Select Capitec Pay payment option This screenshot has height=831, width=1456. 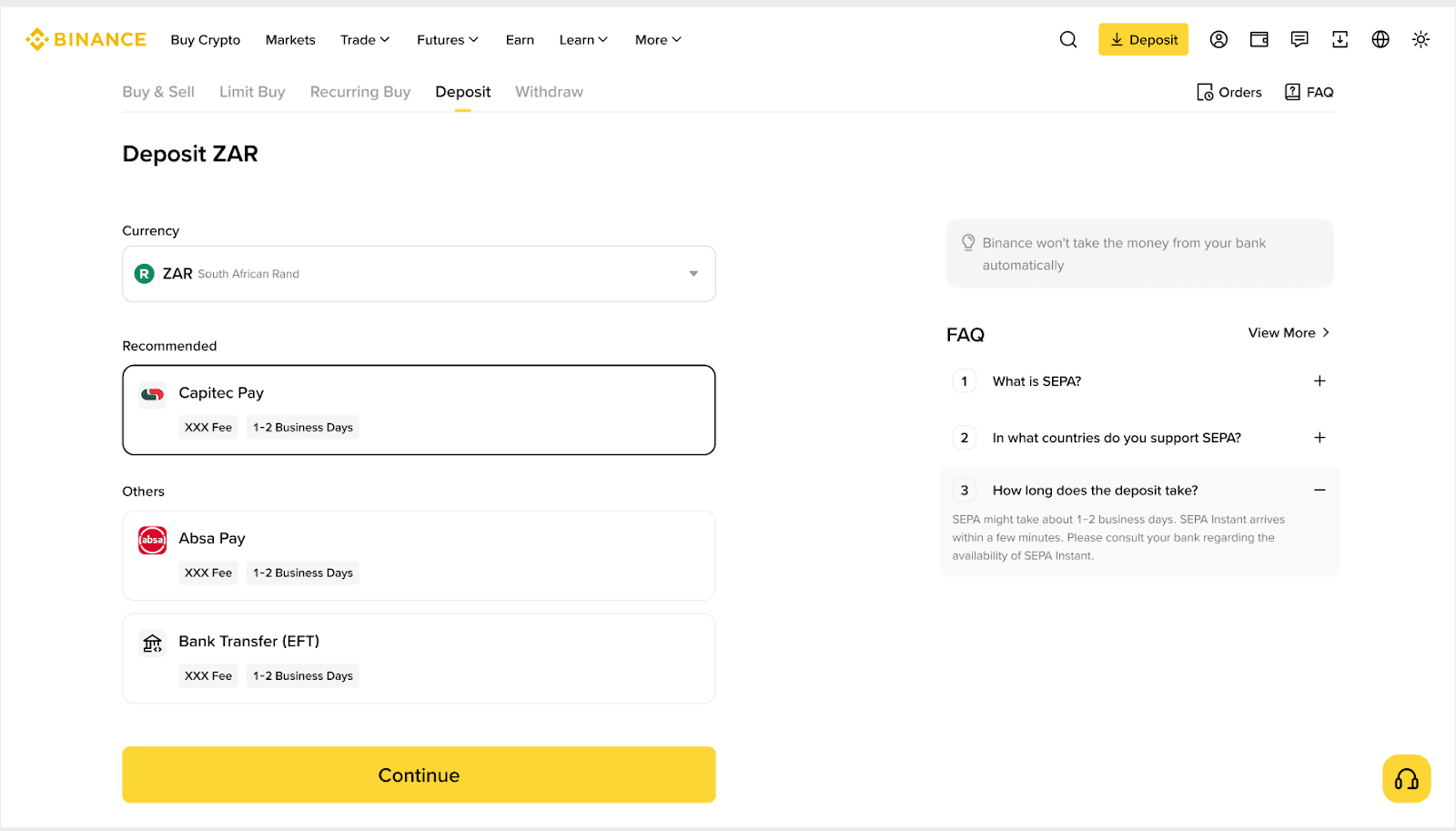(x=419, y=410)
